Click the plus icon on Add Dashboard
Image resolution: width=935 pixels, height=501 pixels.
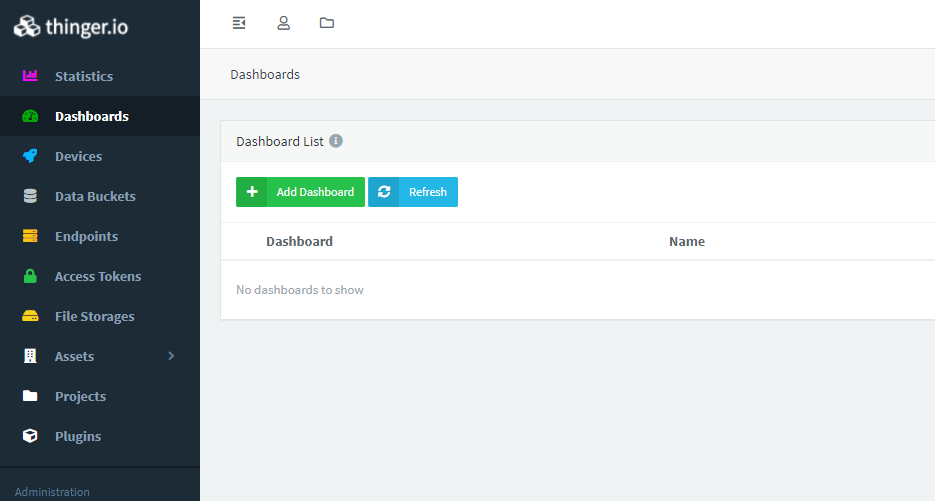click(252, 191)
